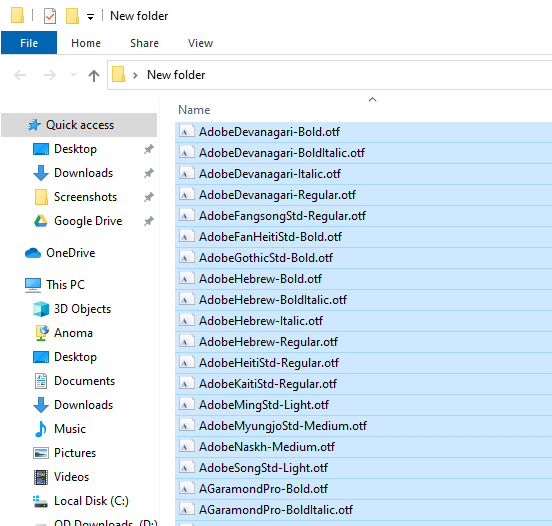
Task: Click the folder icon in the address bar
Action: pos(118,75)
